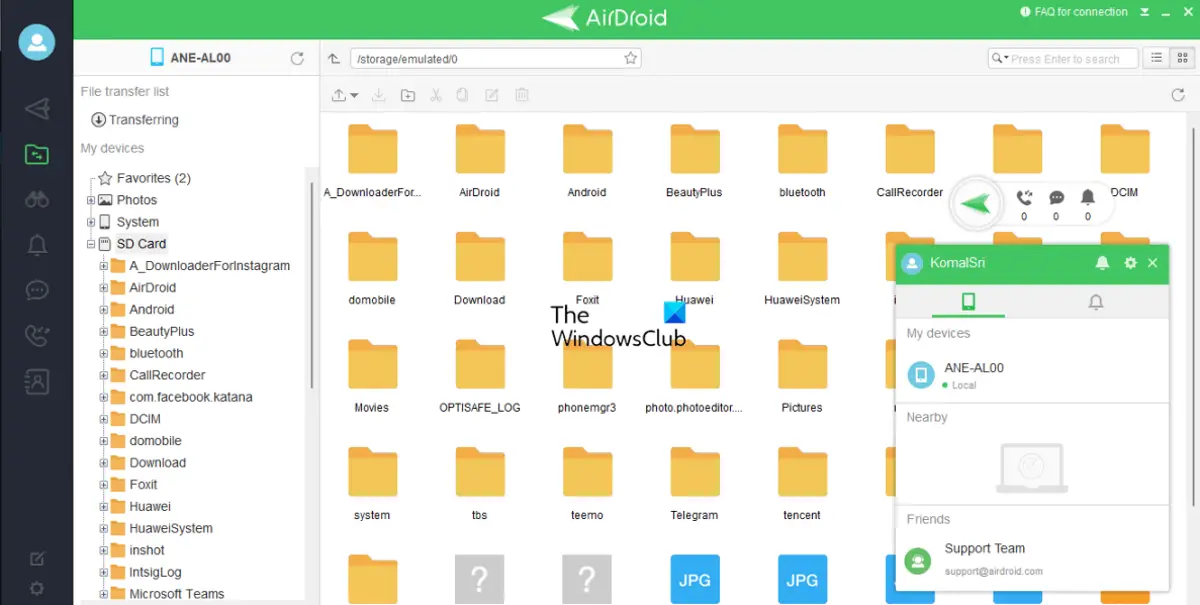Select inshot in the left tree
The height and width of the screenshot is (605, 1200).
click(x=147, y=550)
